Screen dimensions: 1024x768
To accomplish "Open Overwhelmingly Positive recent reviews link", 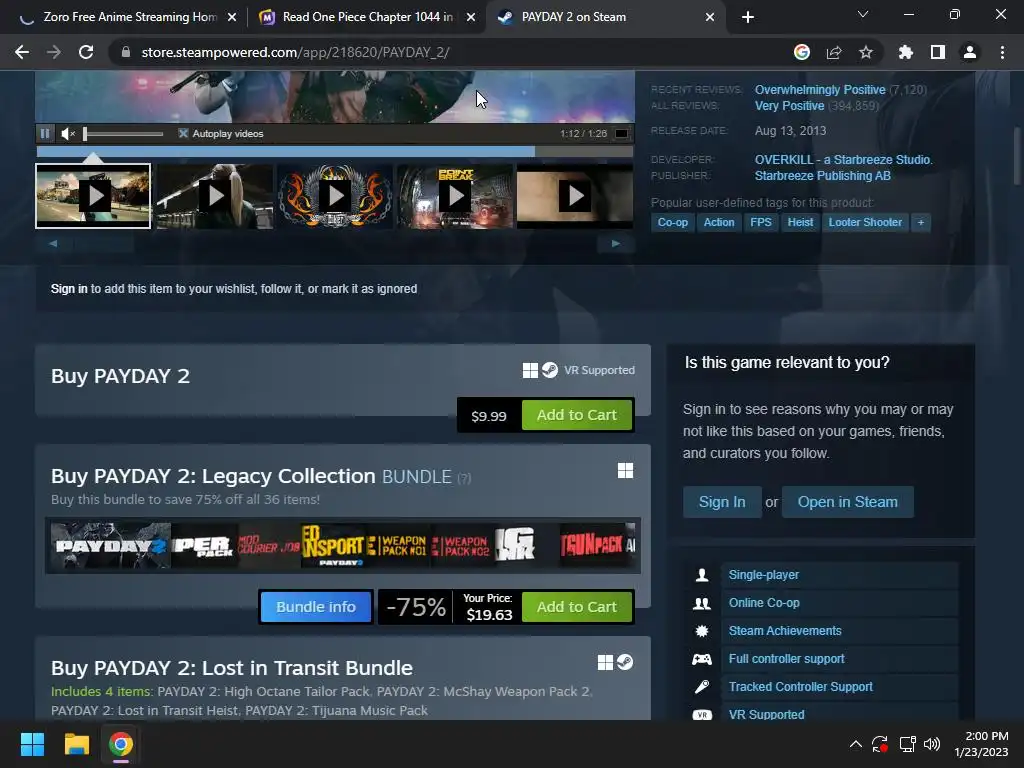I will [820, 89].
